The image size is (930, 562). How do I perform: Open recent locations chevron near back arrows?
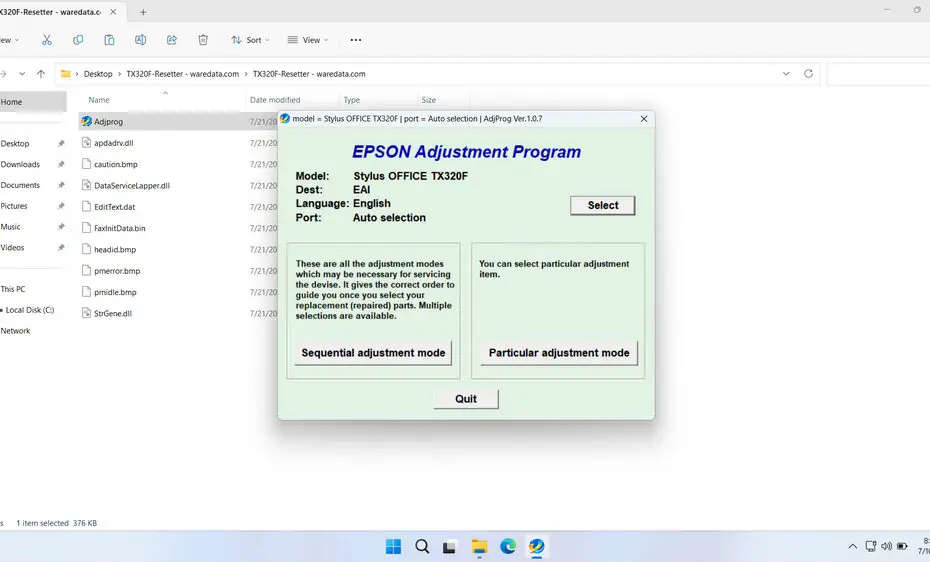pos(22,74)
